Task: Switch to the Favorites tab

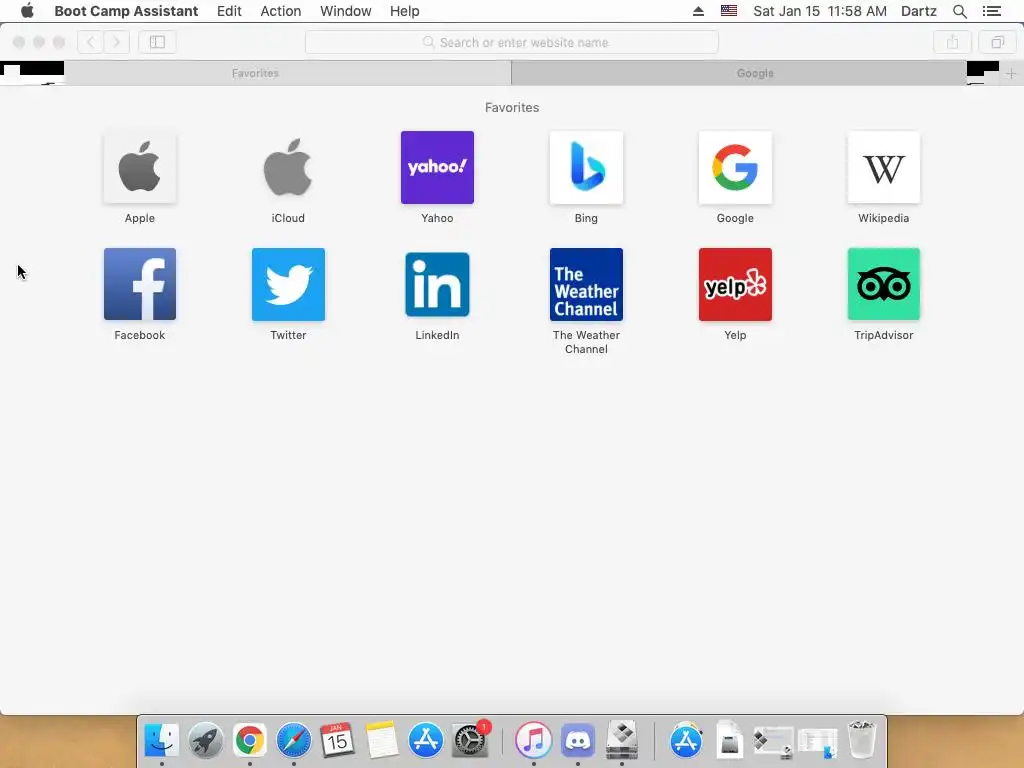Action: coord(255,73)
